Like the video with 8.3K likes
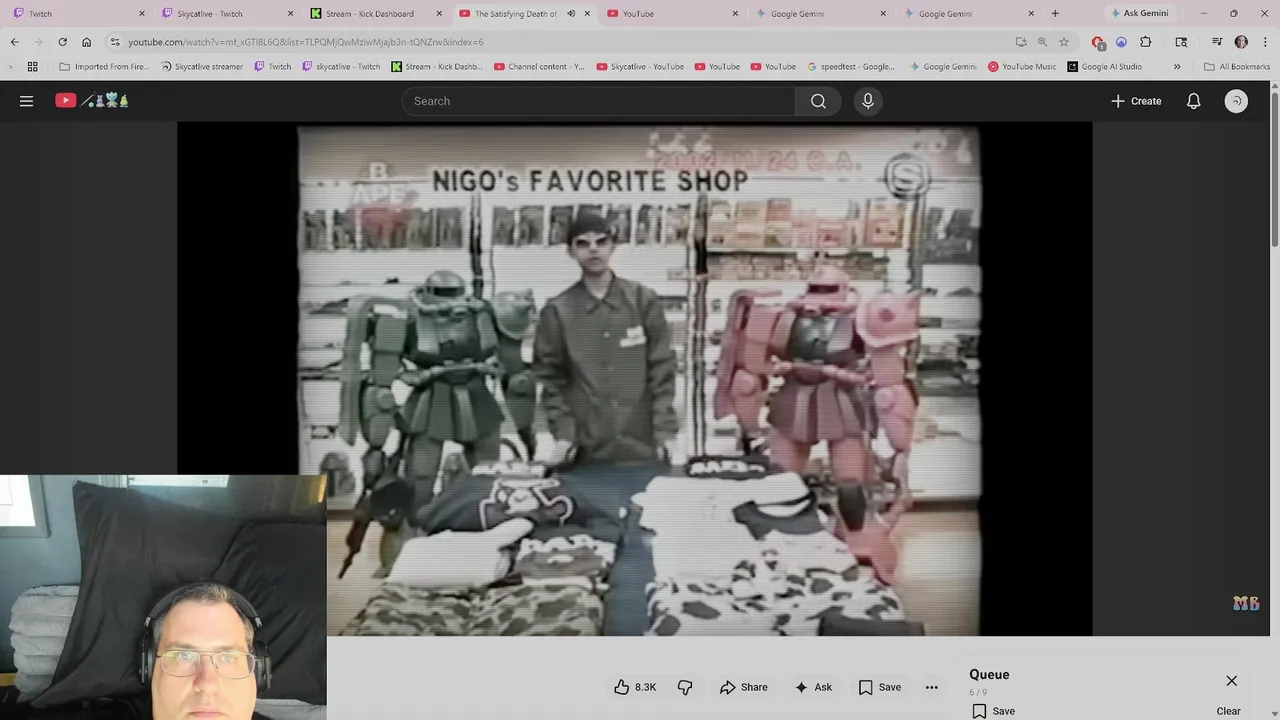Image resolution: width=1280 pixels, height=720 pixels. (x=636, y=687)
